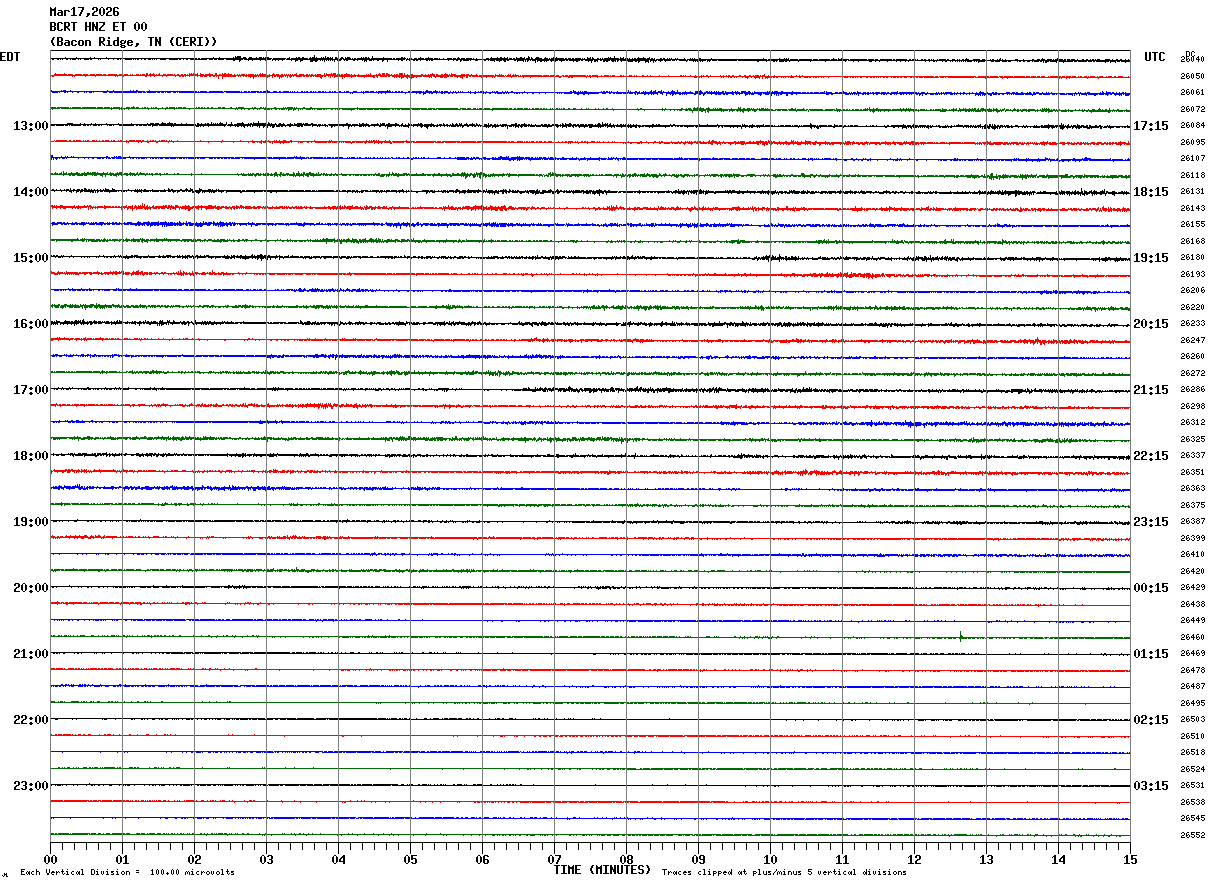Click the 03 minute axis tick label
Viewport: 1210px width, 886px height.
266,860
